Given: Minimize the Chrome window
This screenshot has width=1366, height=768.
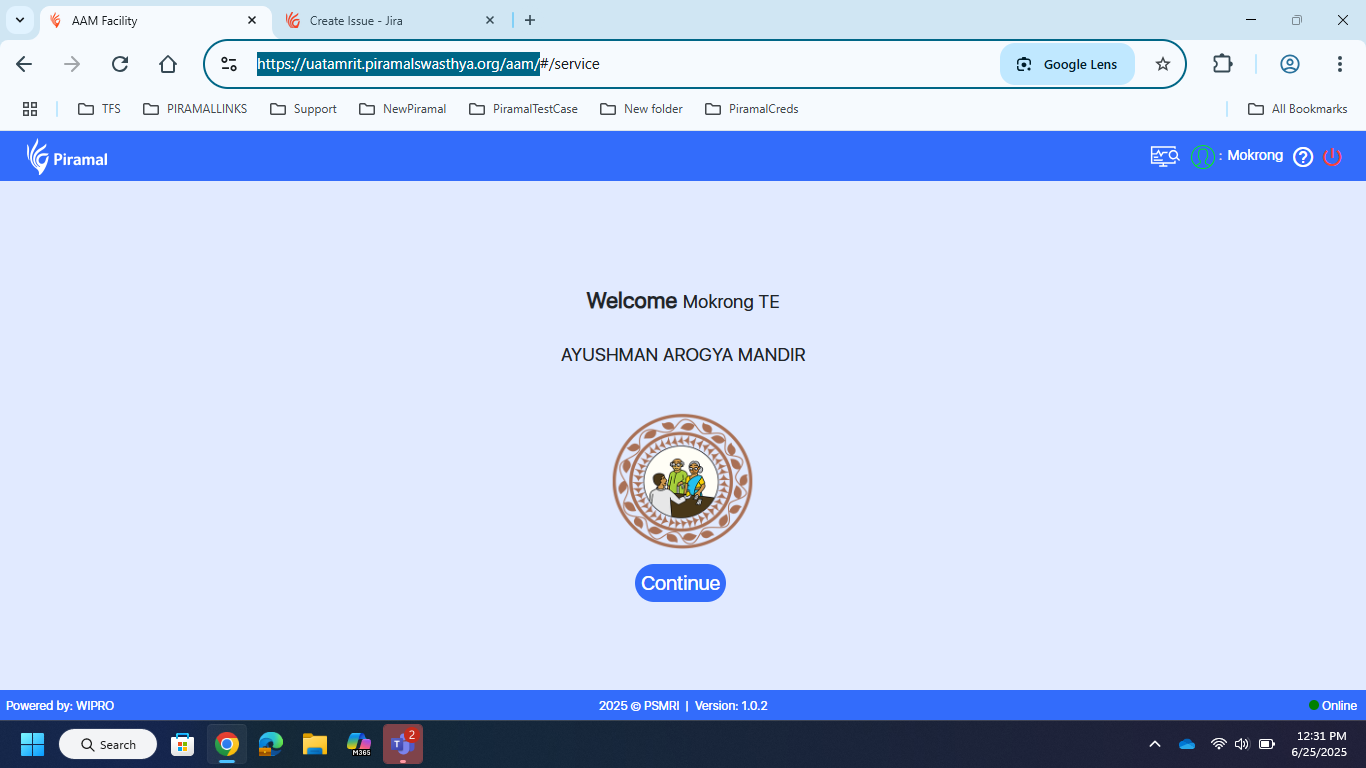Looking at the screenshot, I should tap(1251, 20).
